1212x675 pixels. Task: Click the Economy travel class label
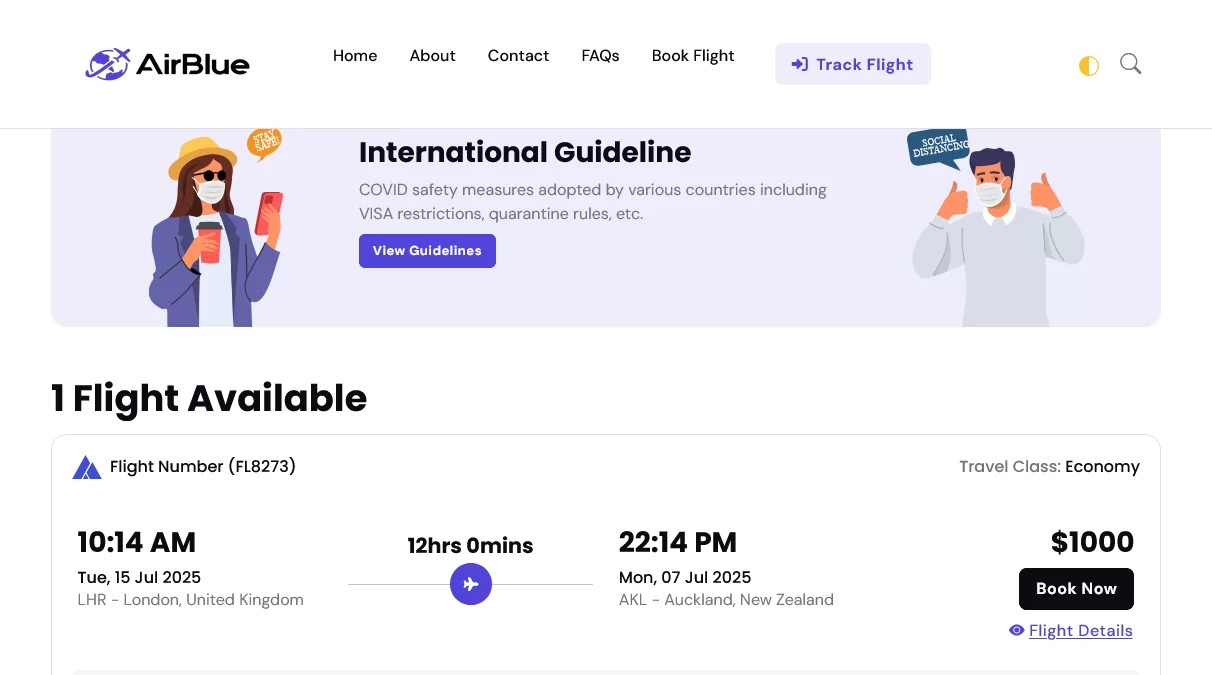point(1102,466)
